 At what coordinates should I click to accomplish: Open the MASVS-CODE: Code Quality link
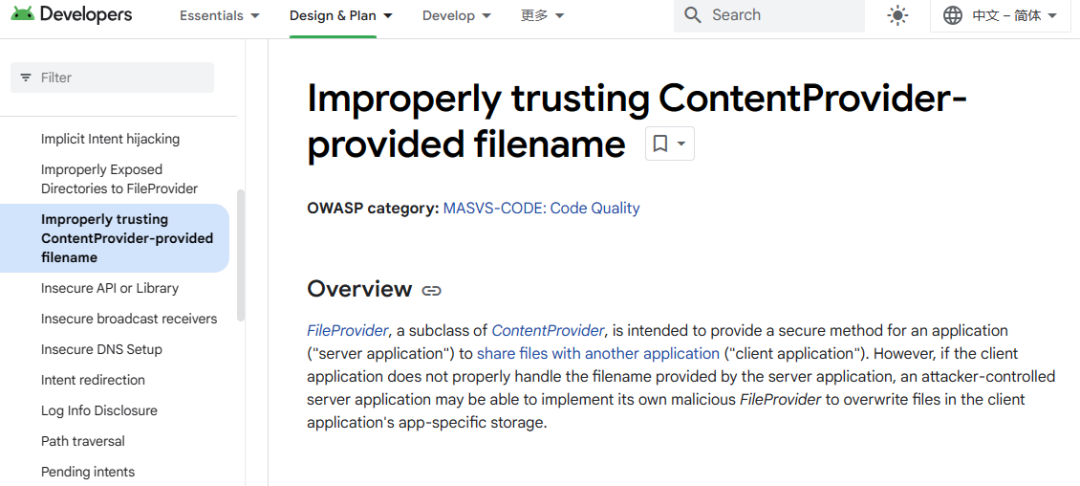(541, 208)
